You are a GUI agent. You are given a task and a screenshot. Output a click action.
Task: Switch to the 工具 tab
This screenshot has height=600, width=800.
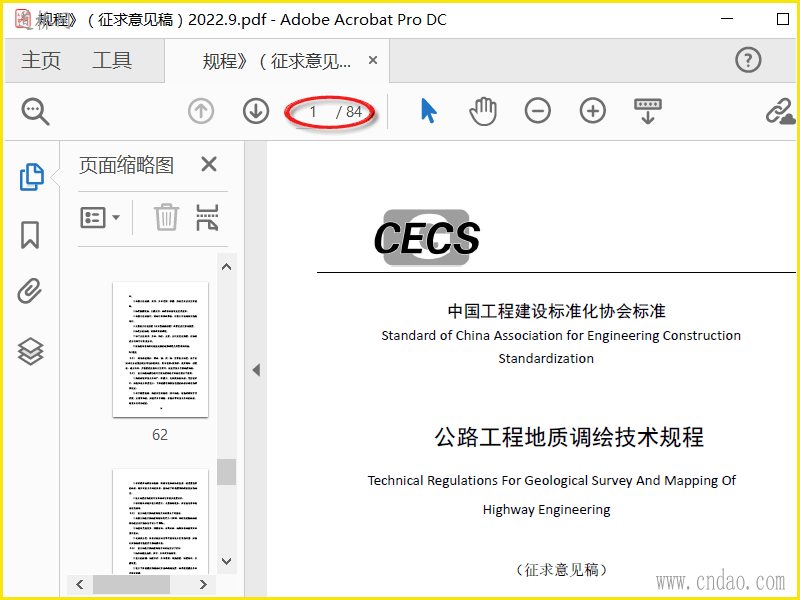(x=112, y=61)
